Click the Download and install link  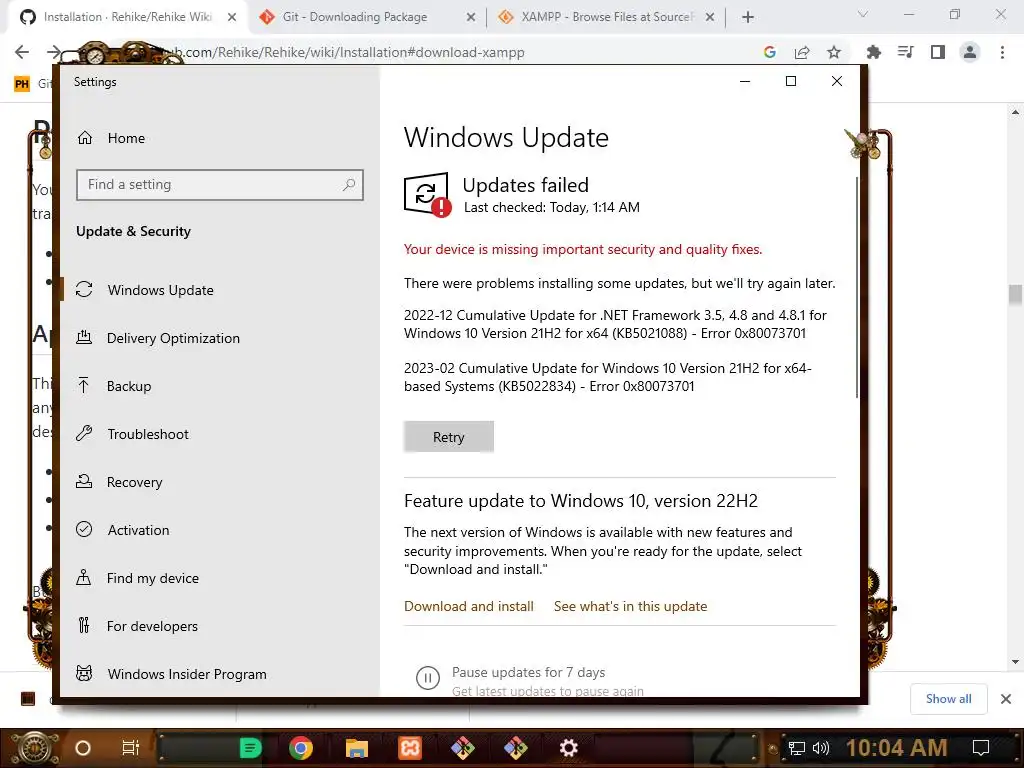pyautogui.click(x=469, y=606)
